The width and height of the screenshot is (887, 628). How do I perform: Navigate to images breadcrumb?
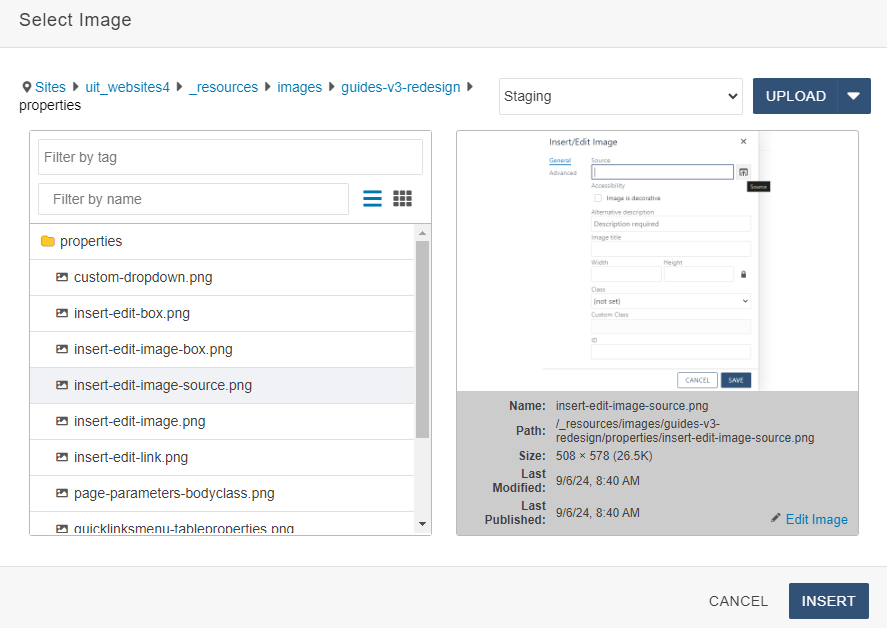(x=299, y=87)
